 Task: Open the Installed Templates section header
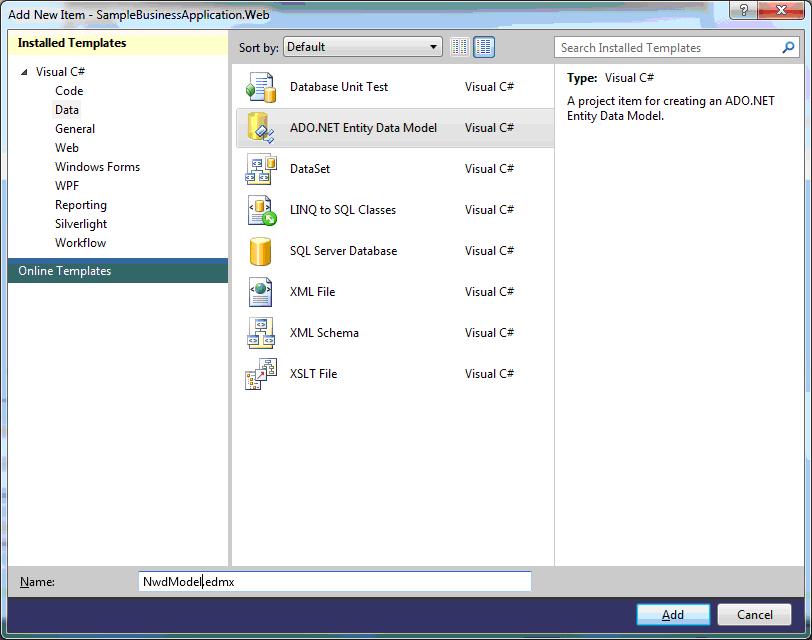(118, 43)
